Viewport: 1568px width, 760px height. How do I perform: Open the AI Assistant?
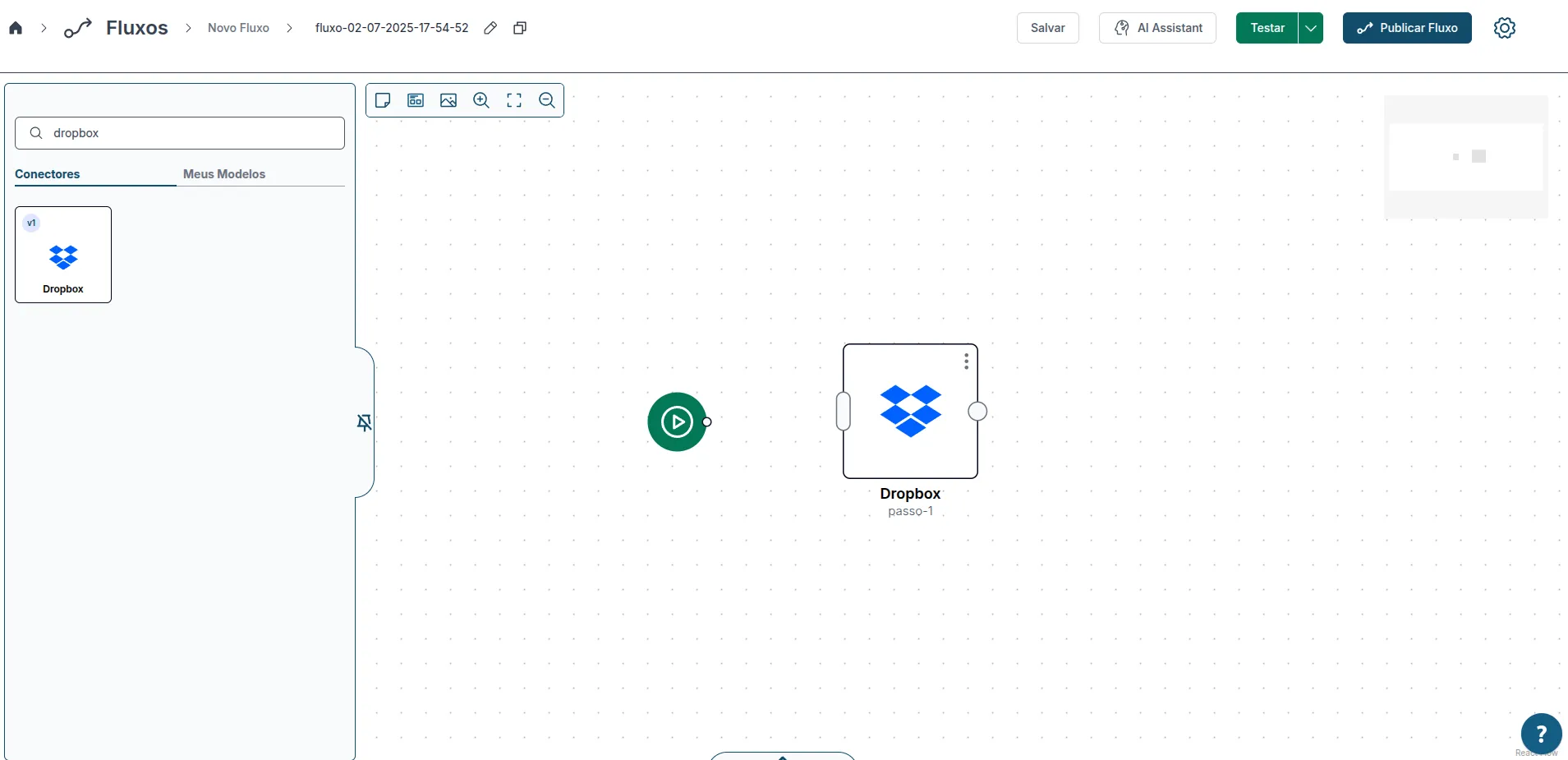point(1157,28)
